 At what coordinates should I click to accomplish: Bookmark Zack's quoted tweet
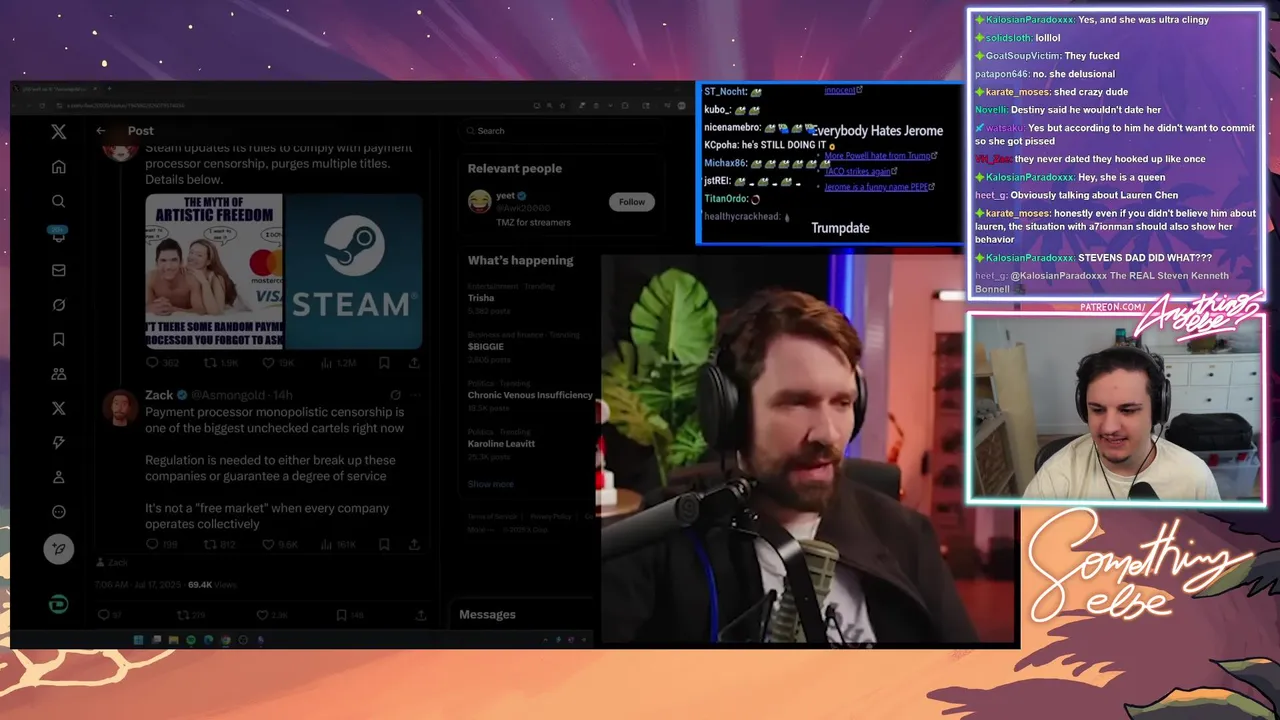coord(384,545)
